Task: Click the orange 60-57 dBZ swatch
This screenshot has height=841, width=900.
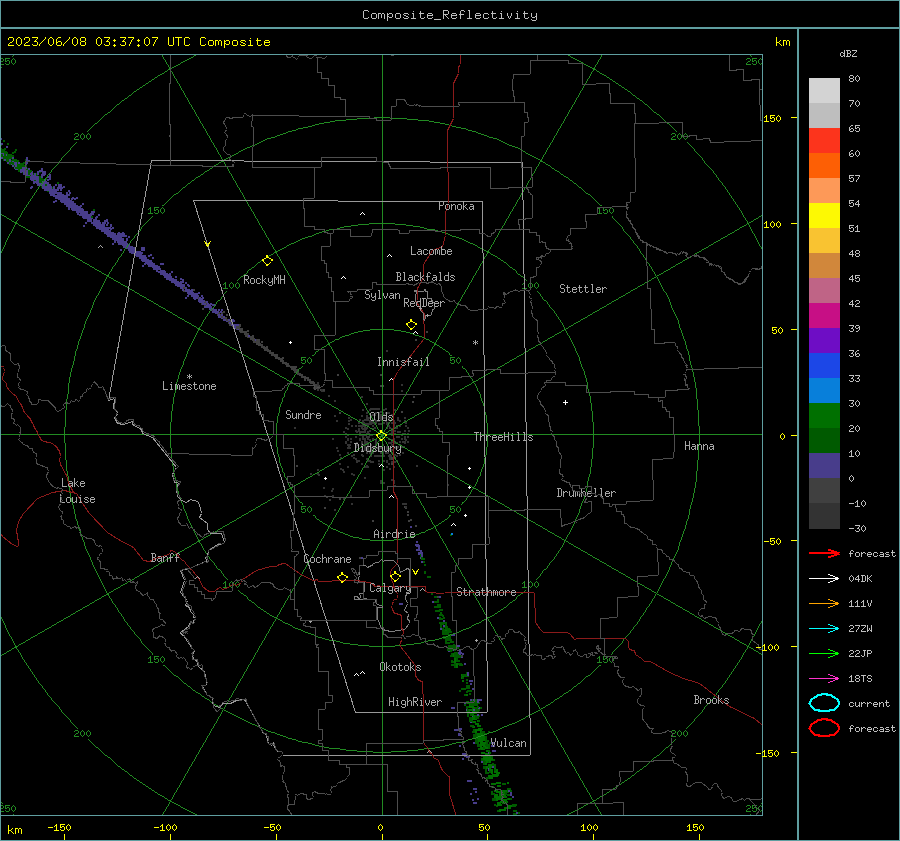Action: [824, 166]
